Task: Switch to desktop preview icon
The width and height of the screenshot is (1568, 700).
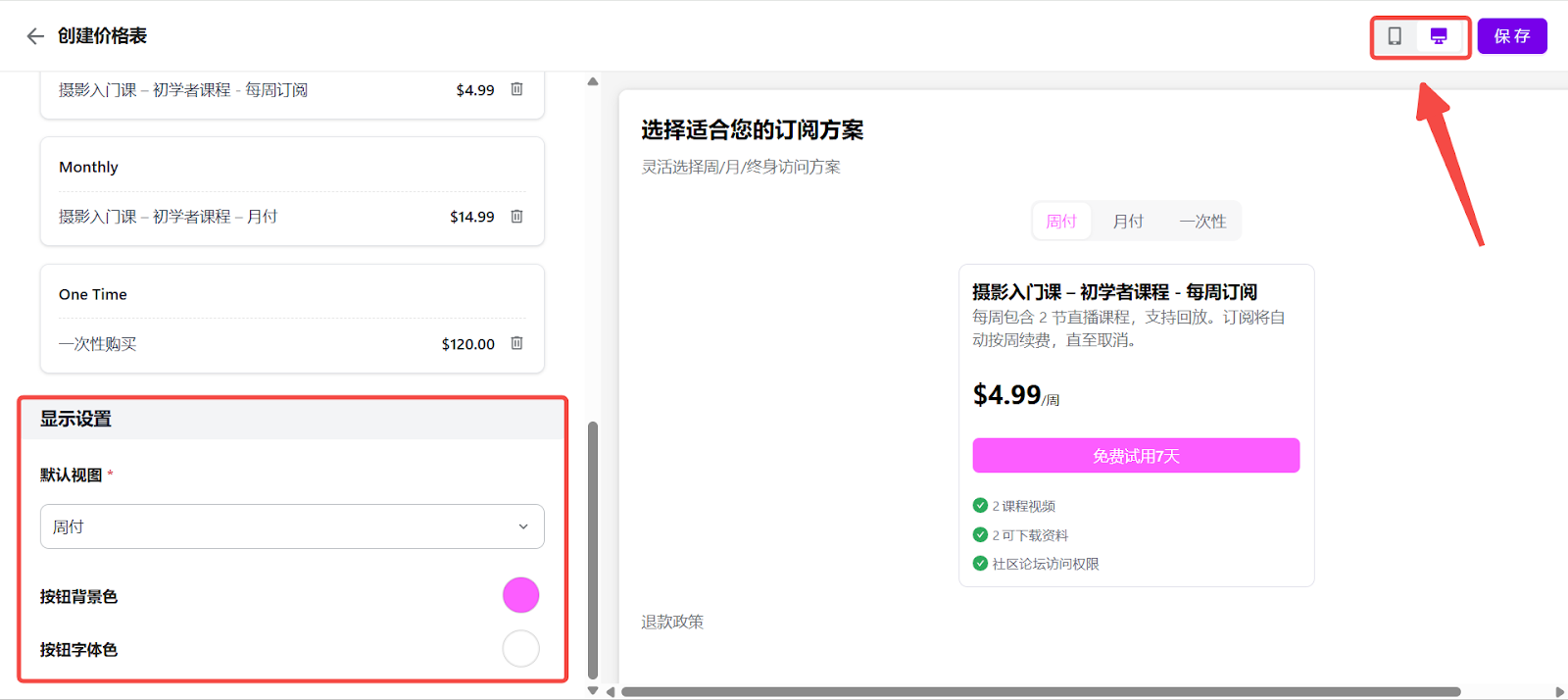Action: click(x=1439, y=36)
